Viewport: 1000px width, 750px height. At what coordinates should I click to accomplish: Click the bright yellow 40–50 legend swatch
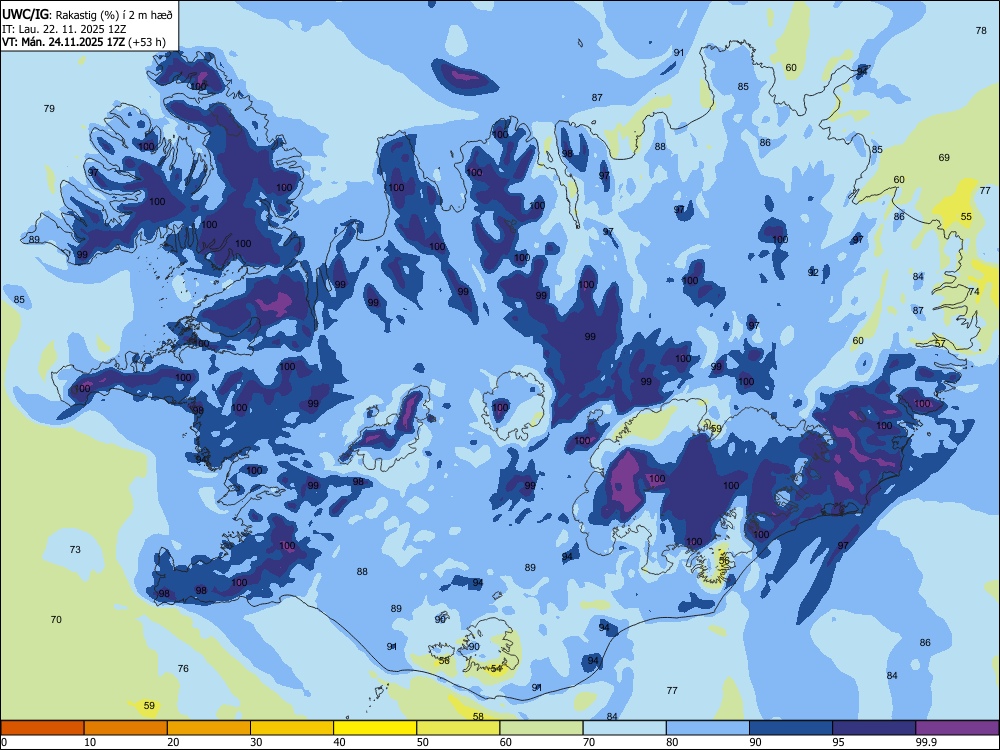pyautogui.click(x=375, y=728)
